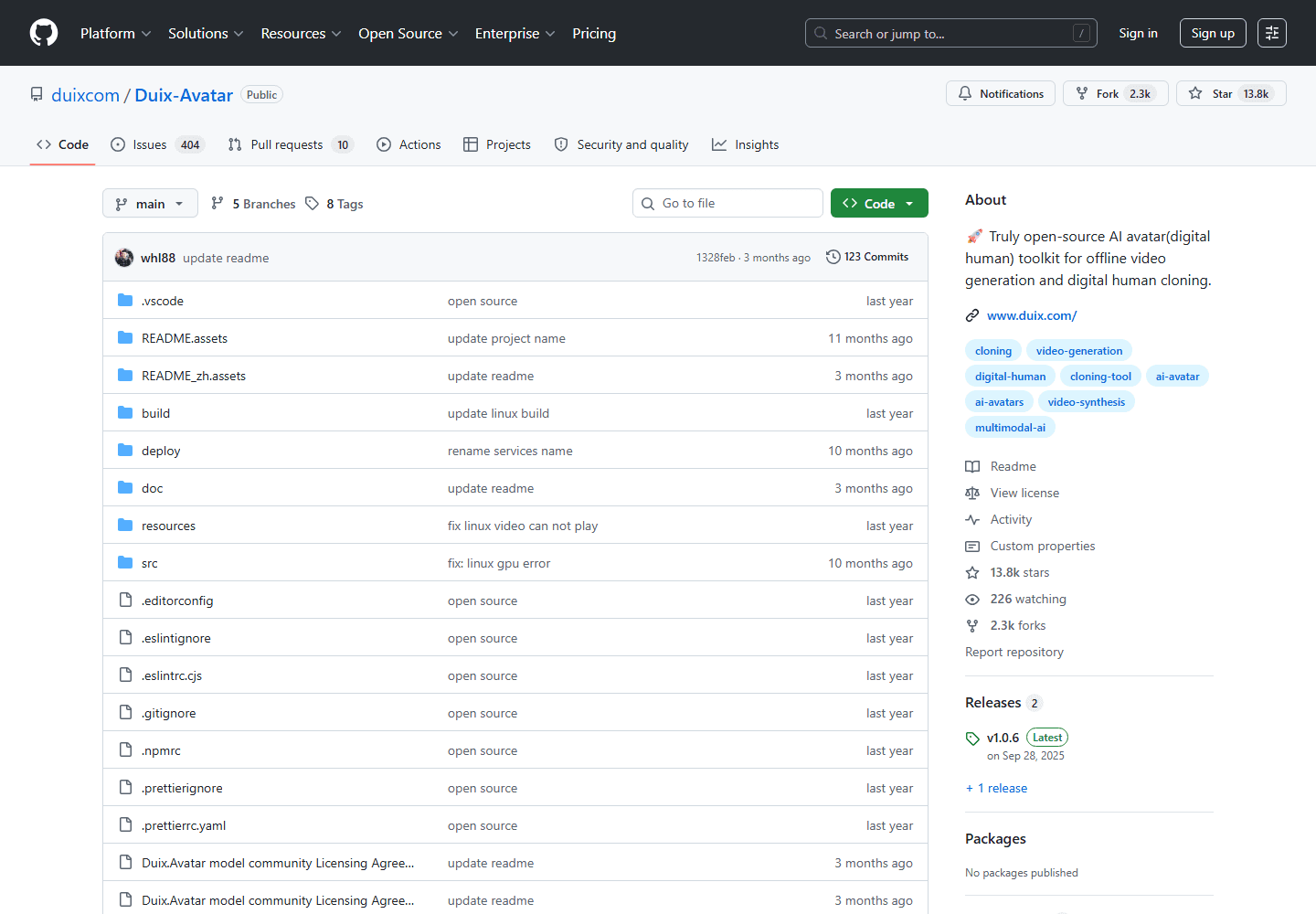1316x914 pixels.
Task: Click the commit history clock icon
Action: point(833,257)
